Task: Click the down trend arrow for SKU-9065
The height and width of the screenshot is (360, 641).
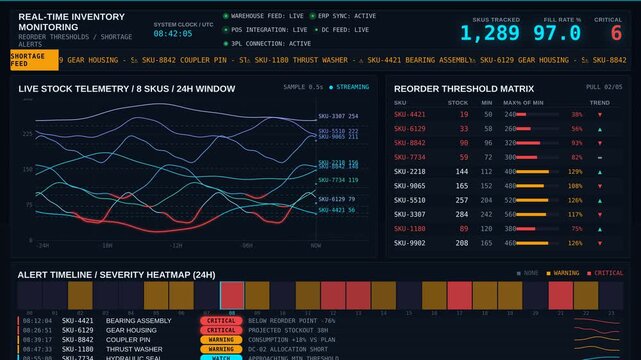Action: click(600, 186)
